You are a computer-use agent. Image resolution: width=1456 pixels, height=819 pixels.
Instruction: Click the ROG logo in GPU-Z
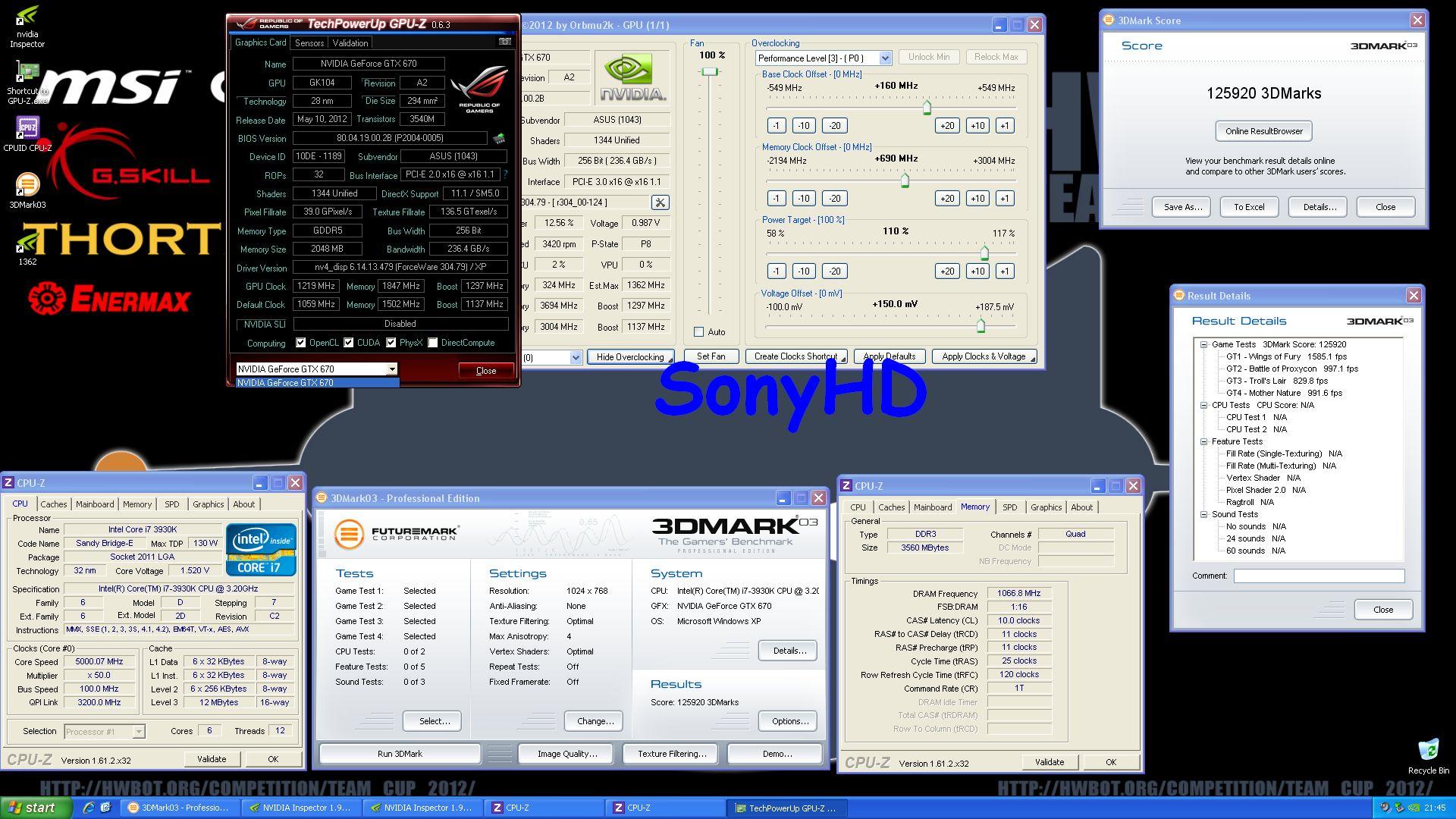click(479, 89)
